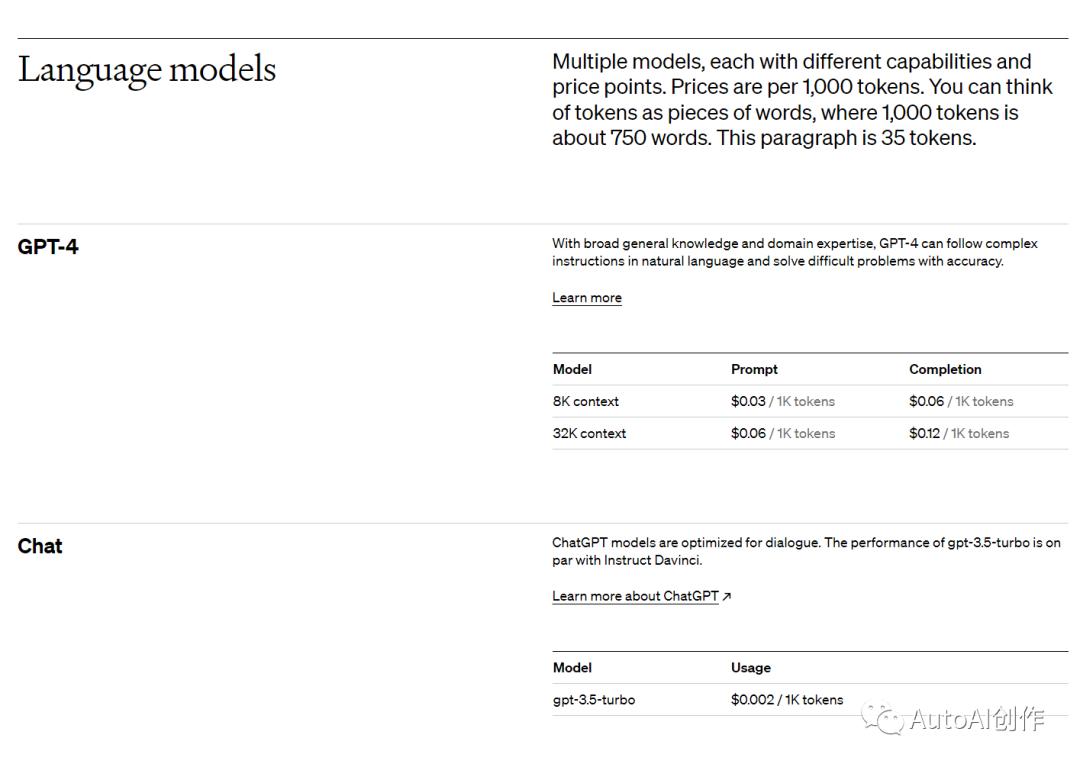
Task: Click the intro paragraph about token pricing
Action: (x=802, y=100)
